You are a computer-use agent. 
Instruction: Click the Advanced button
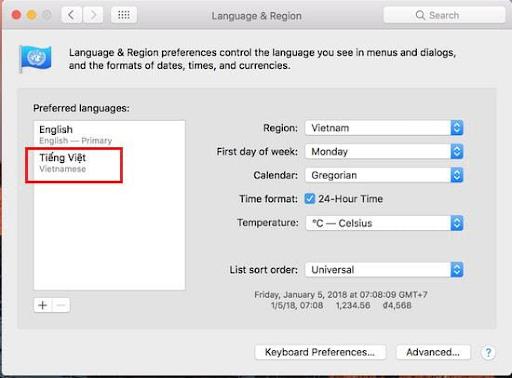pos(433,352)
